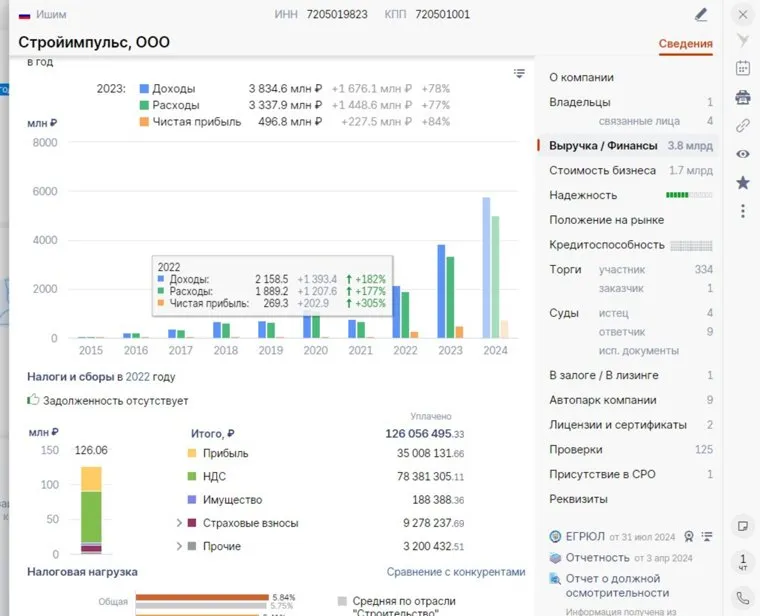Open the three-dot more options menu
The image size is (760, 616).
(x=742, y=211)
